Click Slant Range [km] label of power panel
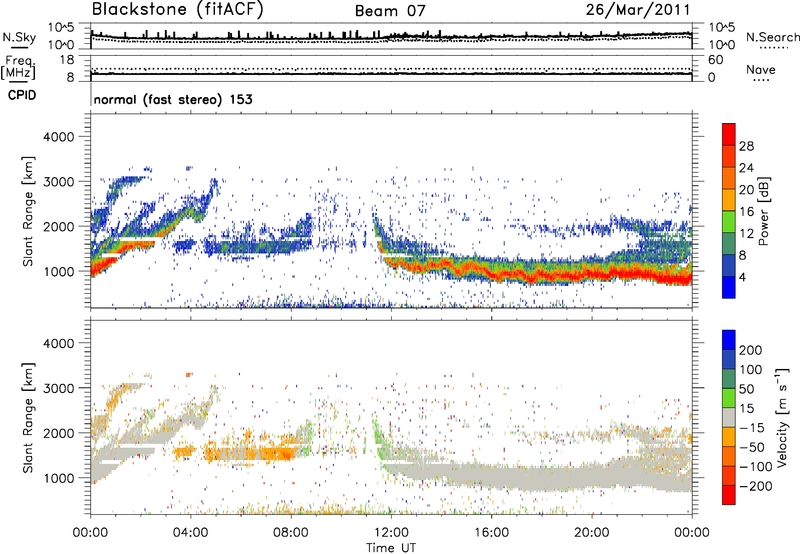 [x=28, y=211]
